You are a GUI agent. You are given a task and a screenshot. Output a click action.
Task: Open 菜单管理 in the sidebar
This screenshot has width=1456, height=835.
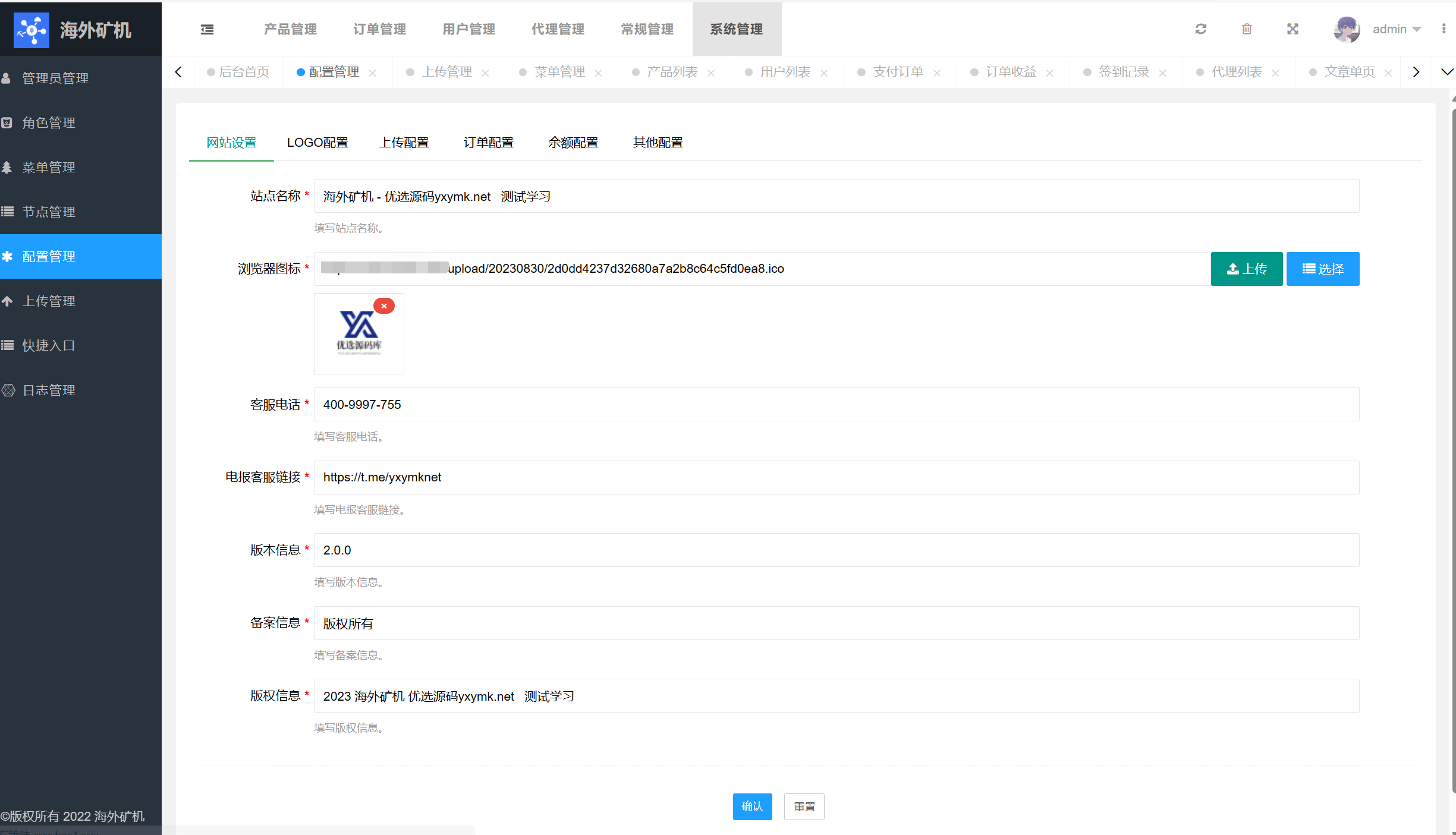81,167
